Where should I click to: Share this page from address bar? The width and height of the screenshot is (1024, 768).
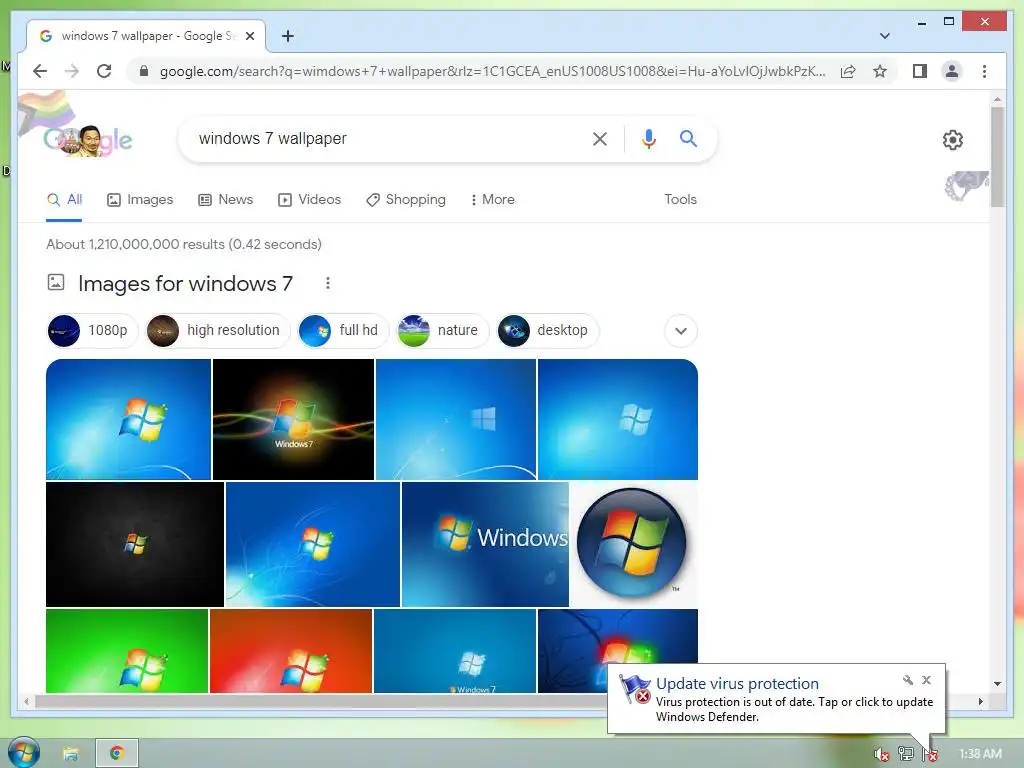click(x=848, y=71)
